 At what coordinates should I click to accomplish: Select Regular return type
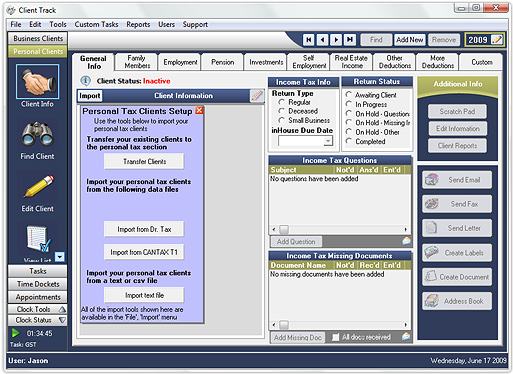pyautogui.click(x=281, y=102)
